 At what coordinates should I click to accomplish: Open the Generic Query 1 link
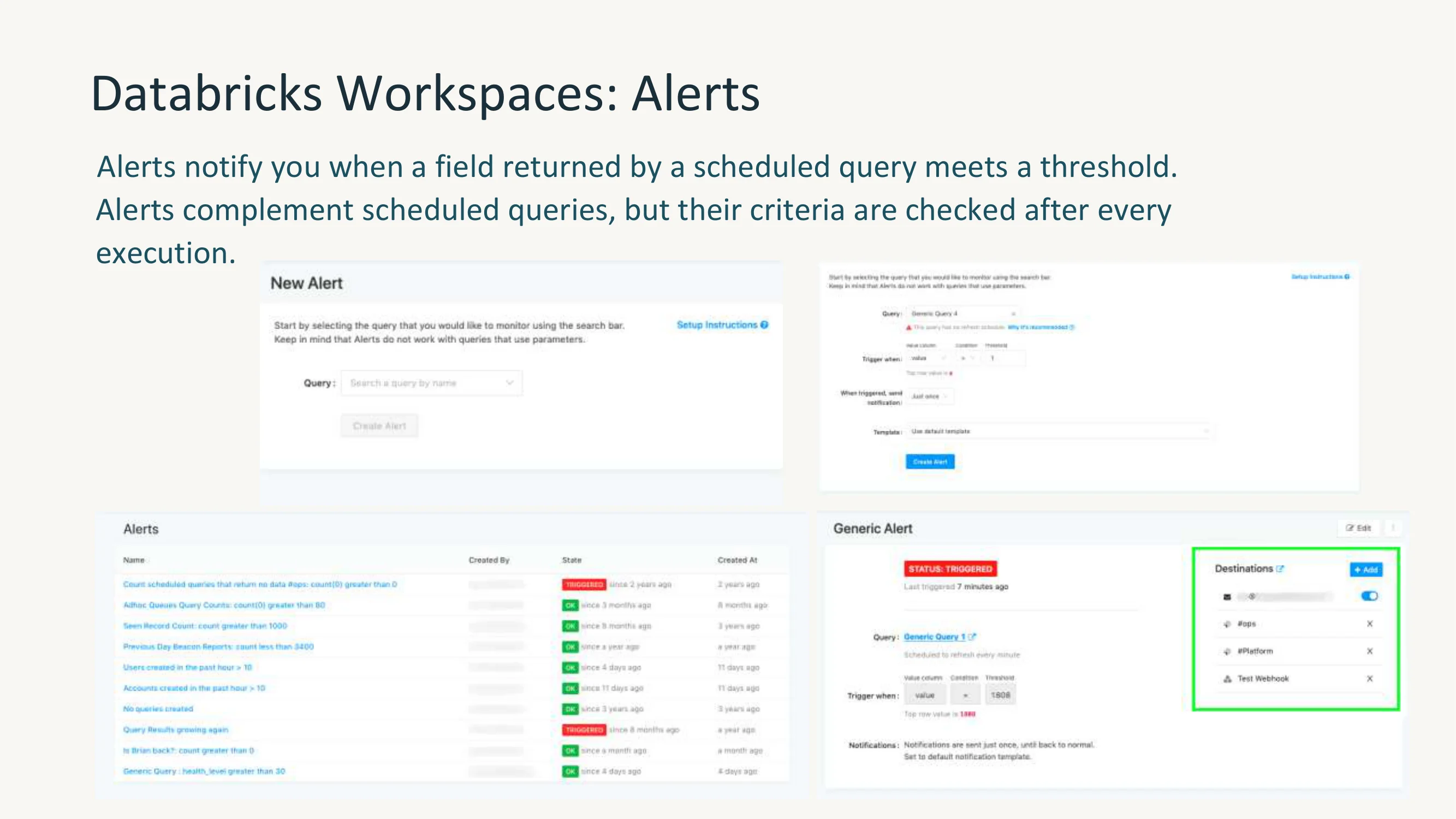tap(934, 637)
